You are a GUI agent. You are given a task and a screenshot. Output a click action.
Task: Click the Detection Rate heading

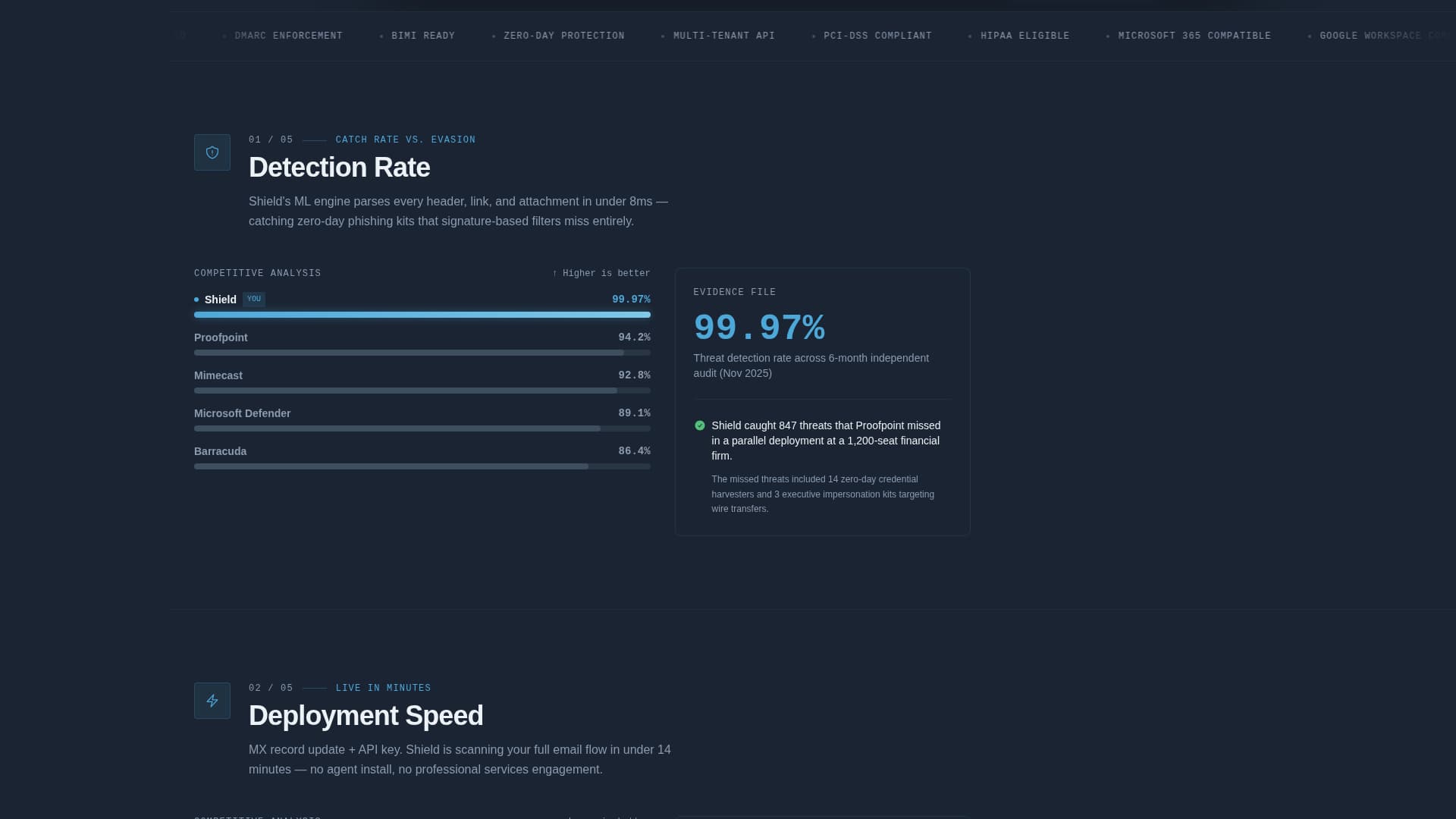[x=339, y=168]
